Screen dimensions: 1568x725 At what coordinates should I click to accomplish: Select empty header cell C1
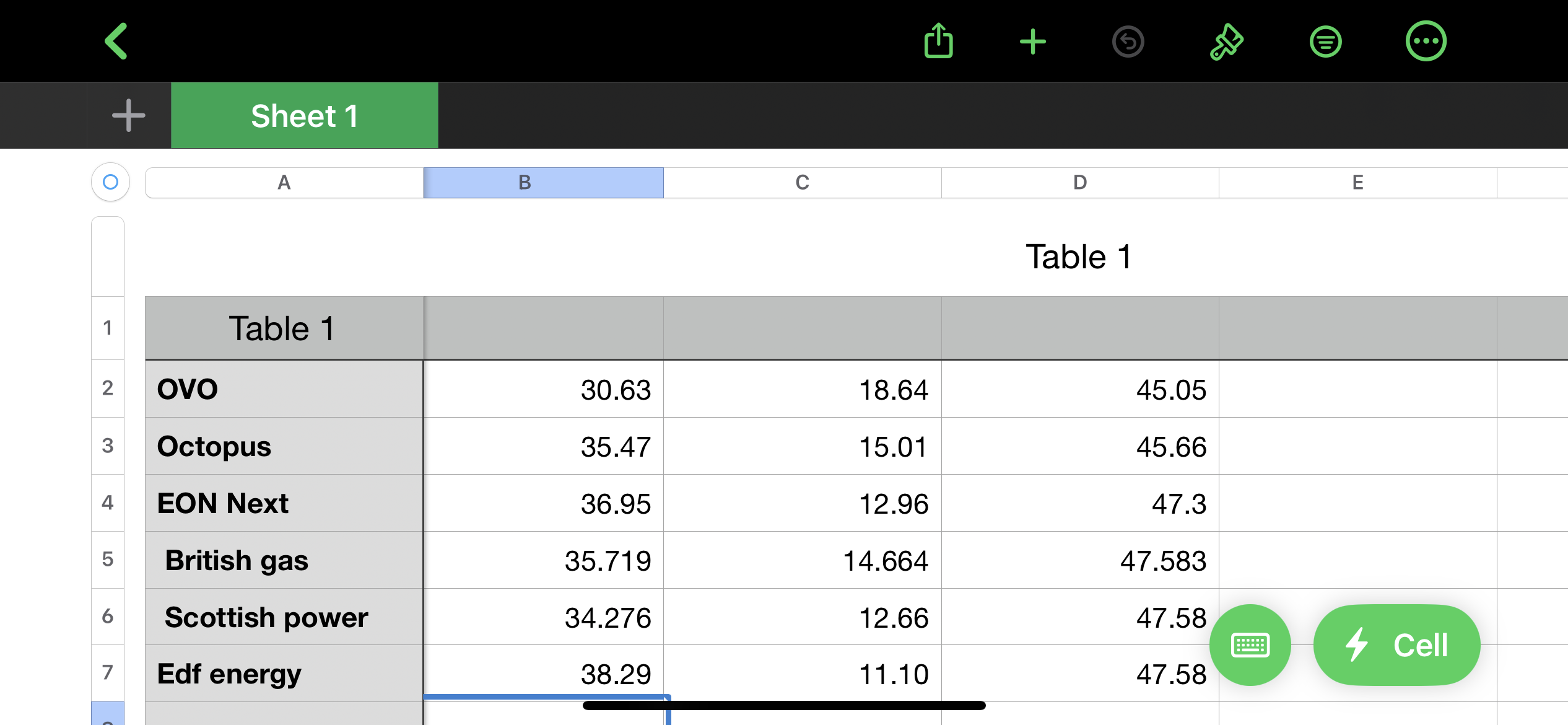pos(803,328)
